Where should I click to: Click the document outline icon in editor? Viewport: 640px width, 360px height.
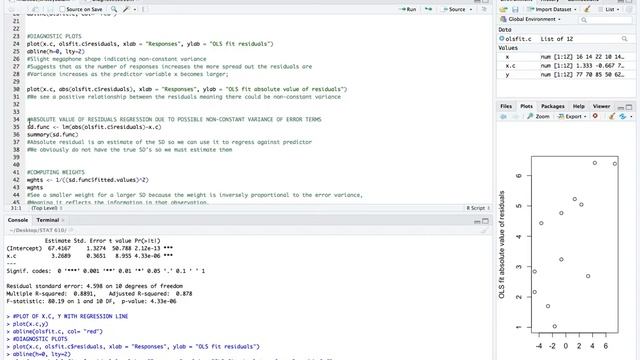[x=484, y=9]
